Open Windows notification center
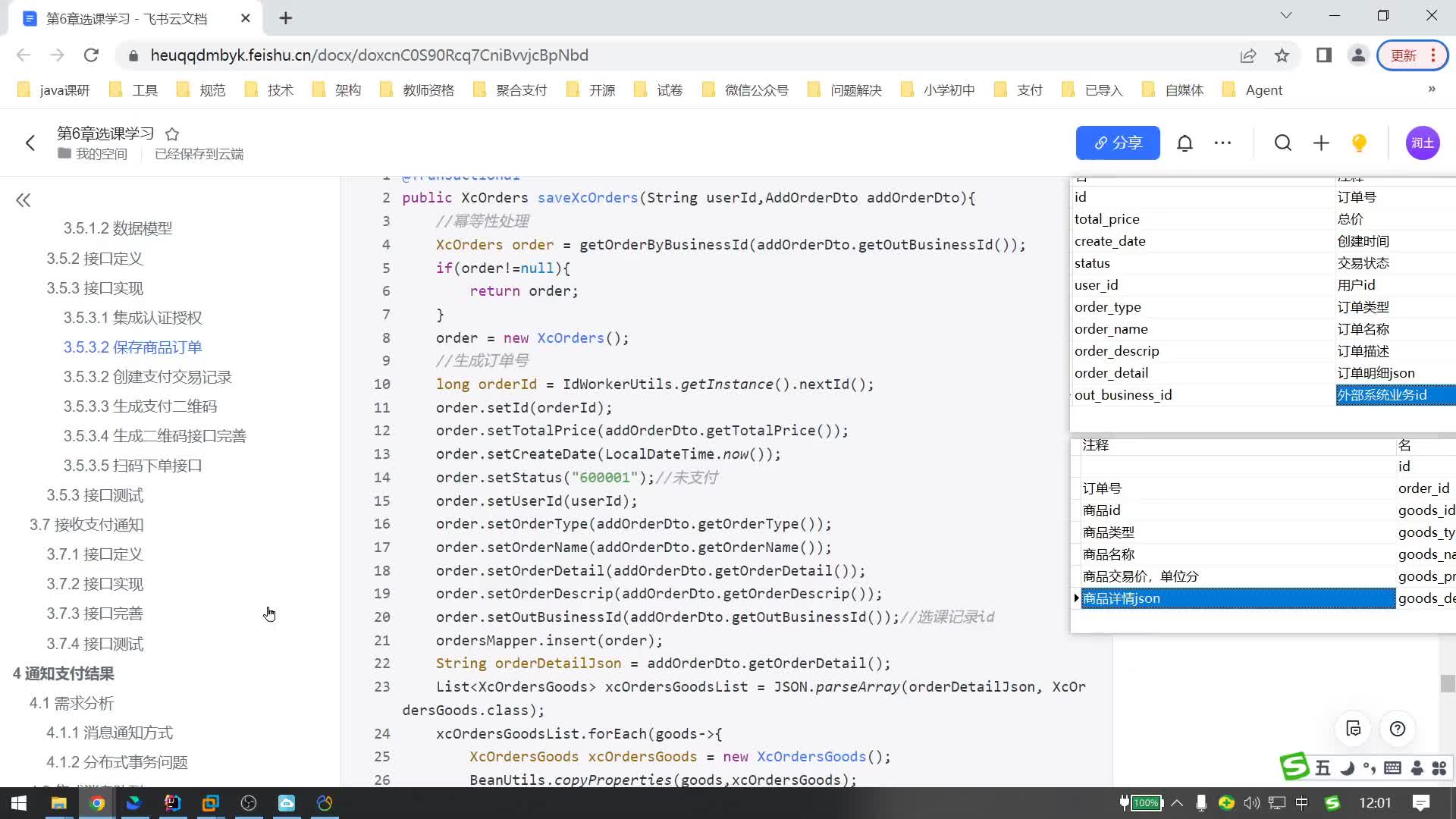Image resolution: width=1456 pixels, height=819 pixels. click(1421, 803)
